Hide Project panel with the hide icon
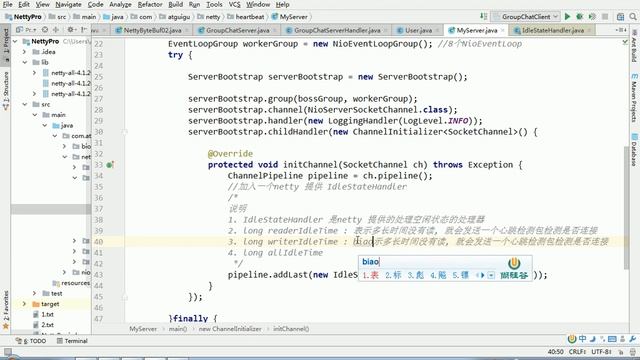The width and height of the screenshot is (640, 360). coord(83,30)
